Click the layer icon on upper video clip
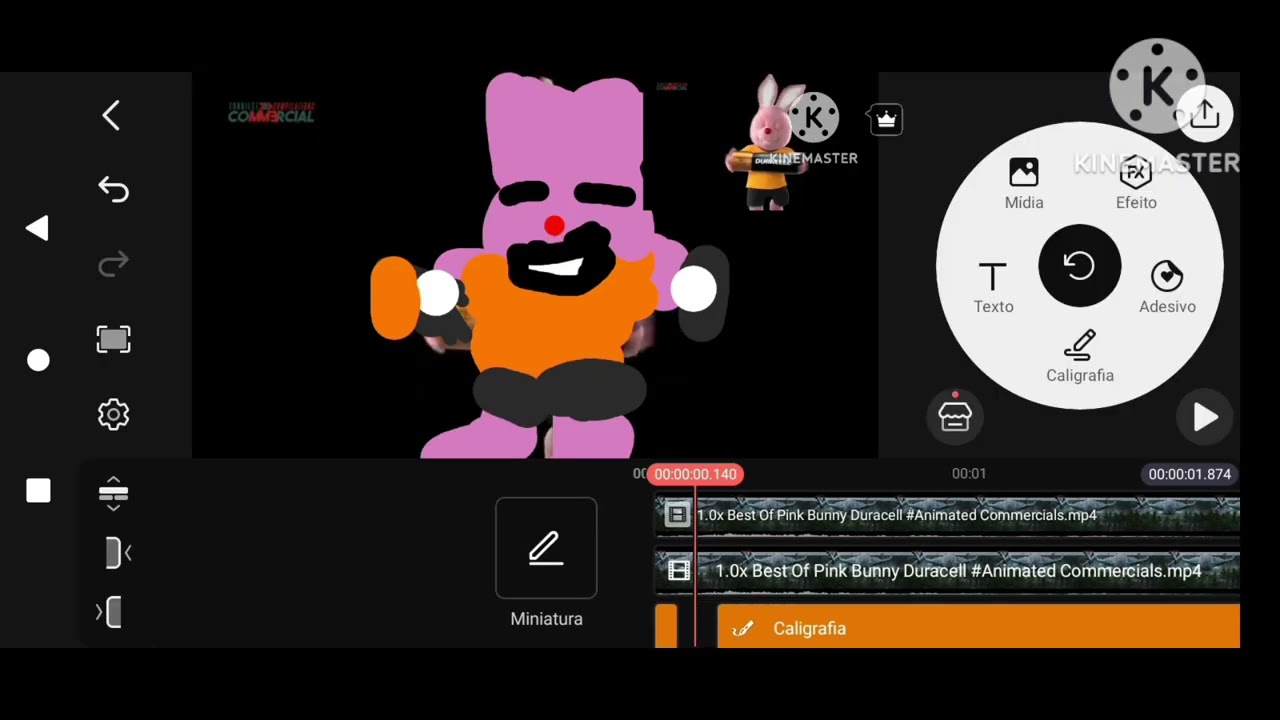Screen dimensions: 1280x720 coord(677,515)
